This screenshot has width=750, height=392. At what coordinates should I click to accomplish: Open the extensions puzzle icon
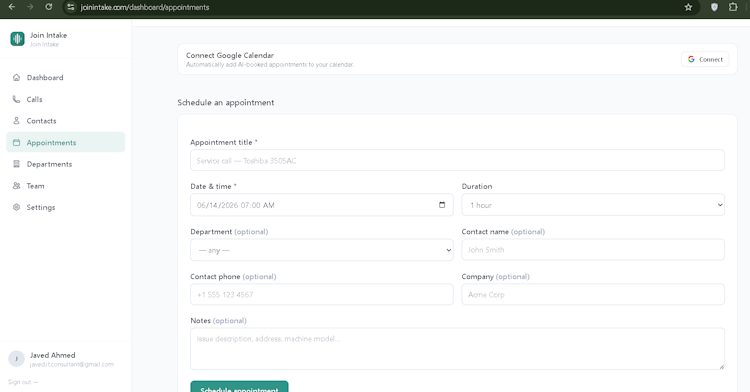click(x=733, y=7)
